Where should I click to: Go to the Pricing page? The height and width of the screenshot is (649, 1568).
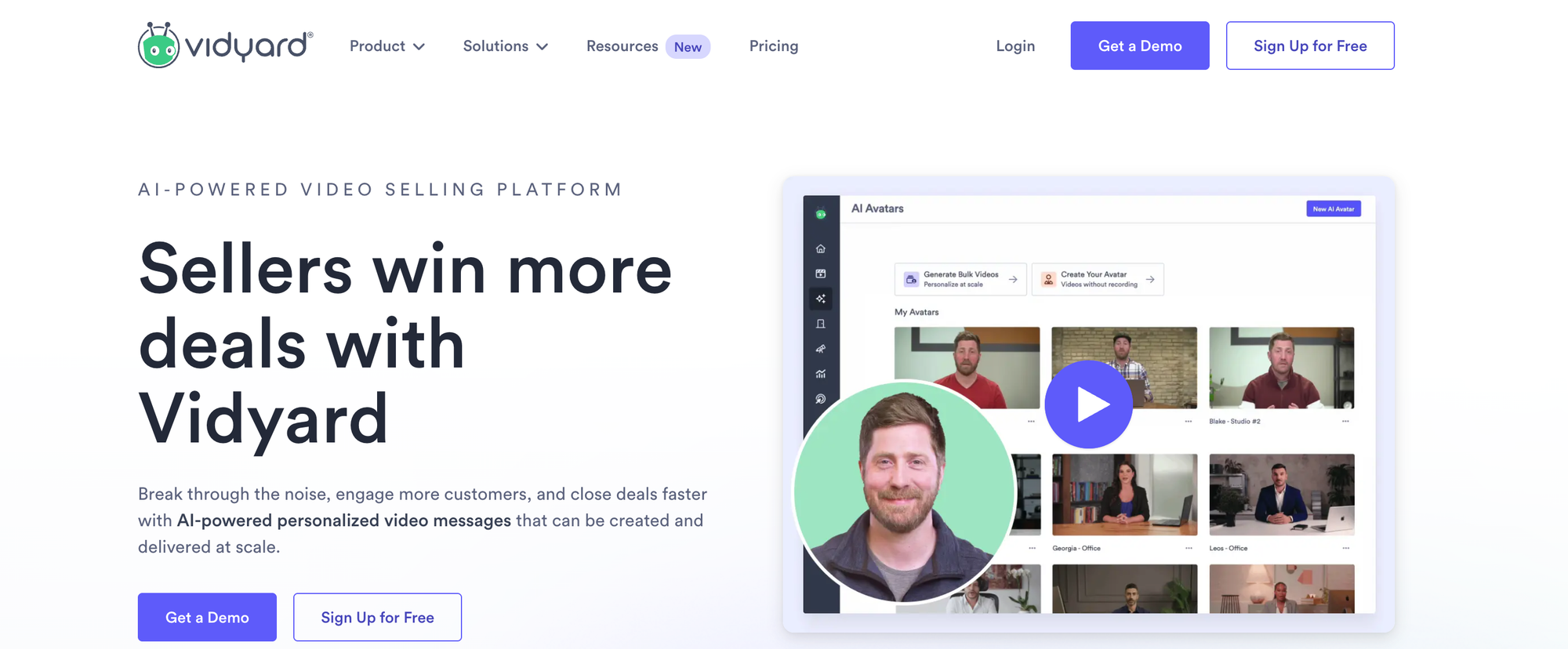774,46
